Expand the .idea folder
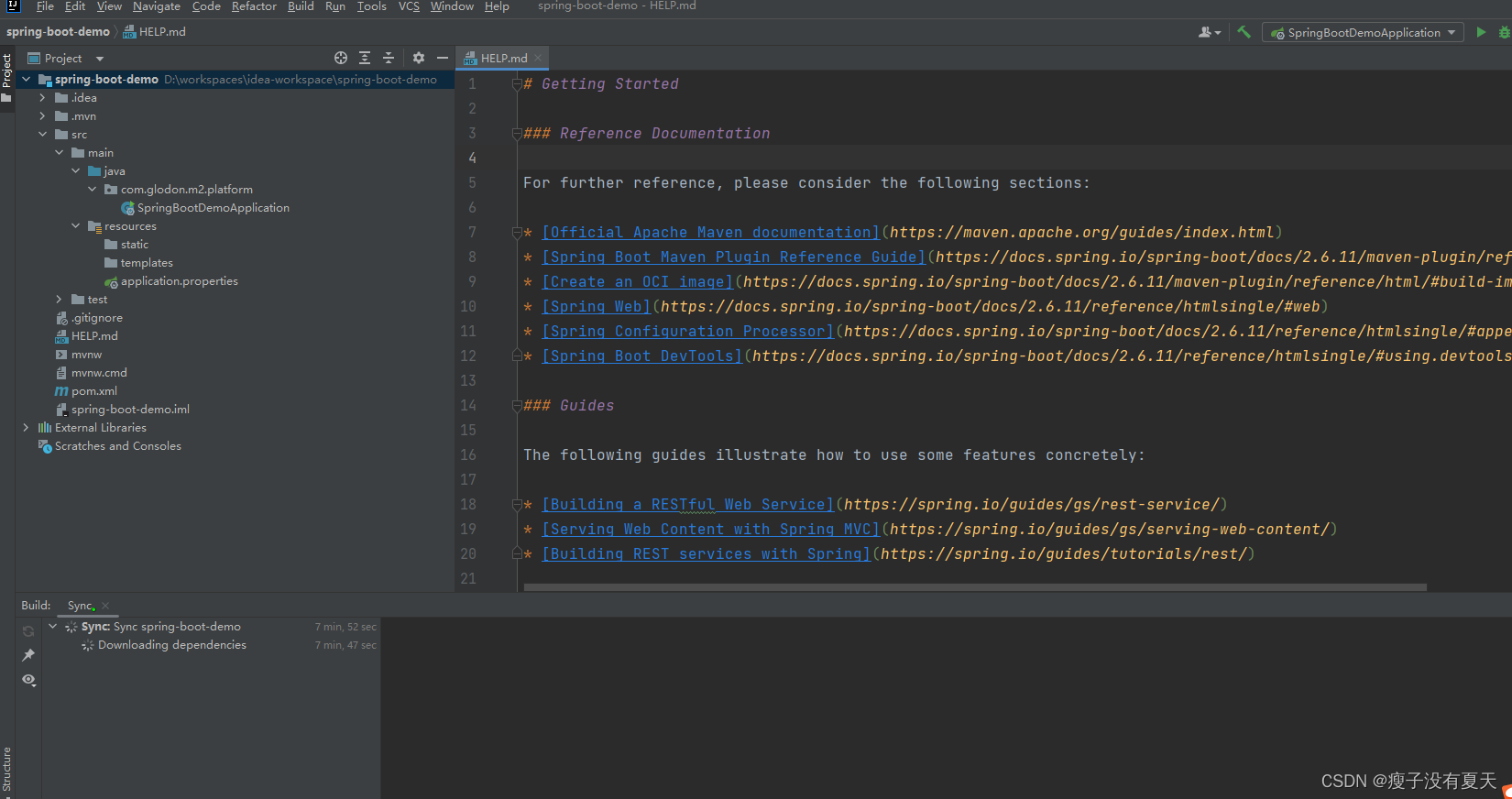The height and width of the screenshot is (799, 1512). 42,98
